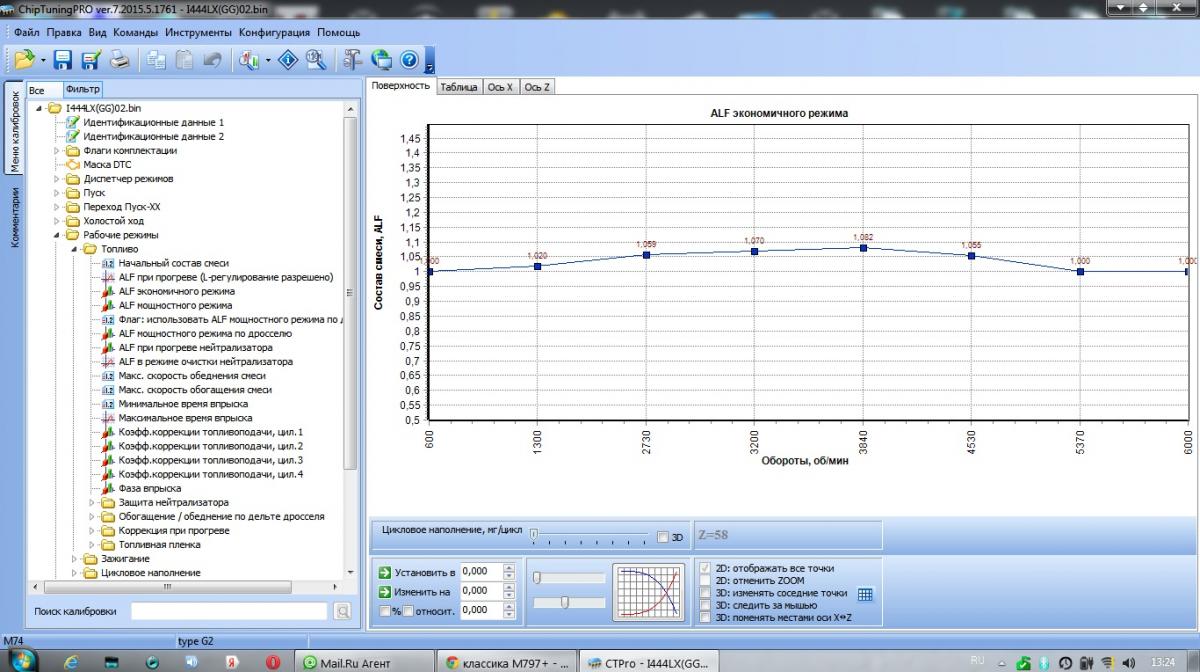
Task: Expand the 'Зажигание' folder
Action: [74, 559]
